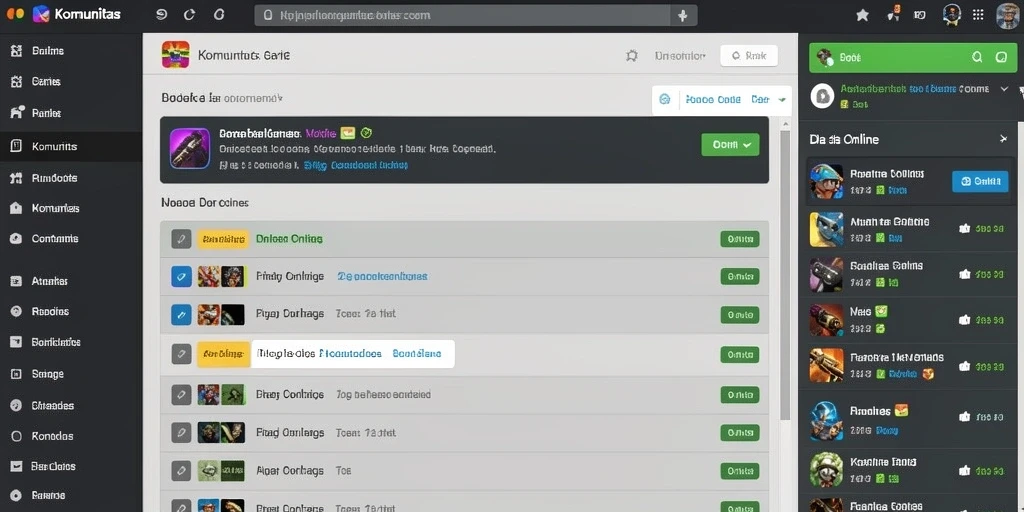Click the blue button on first online game
The height and width of the screenshot is (512, 1024).
coord(980,182)
